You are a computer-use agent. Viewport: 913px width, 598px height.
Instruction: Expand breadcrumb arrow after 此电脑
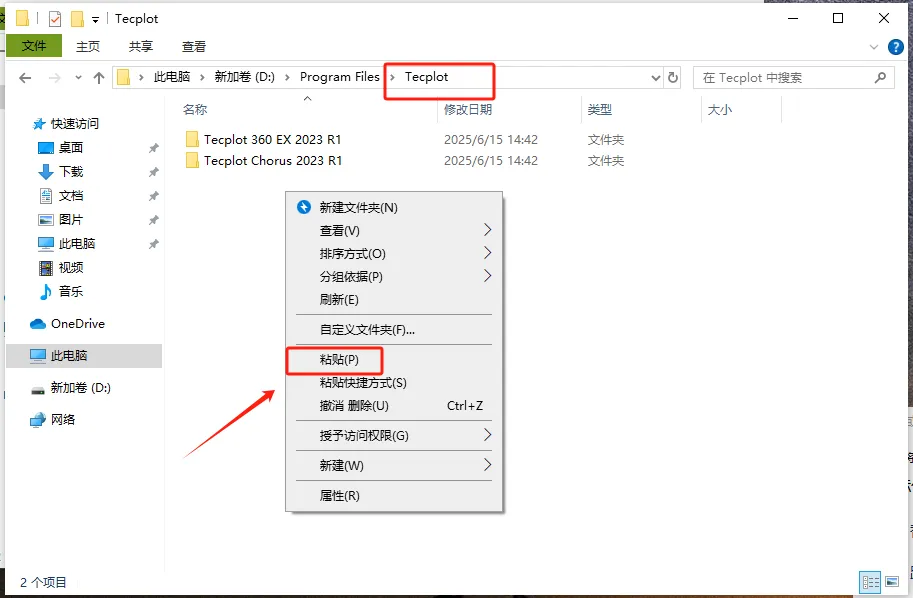point(202,77)
